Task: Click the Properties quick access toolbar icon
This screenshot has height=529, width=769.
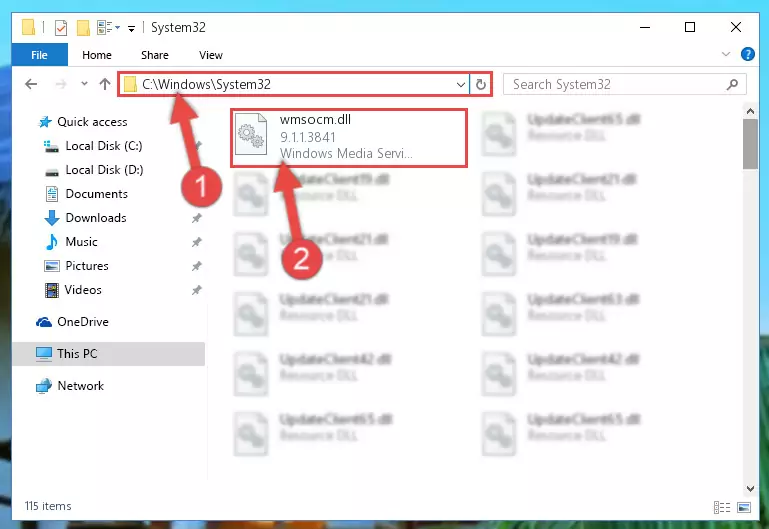Action: [x=61, y=28]
